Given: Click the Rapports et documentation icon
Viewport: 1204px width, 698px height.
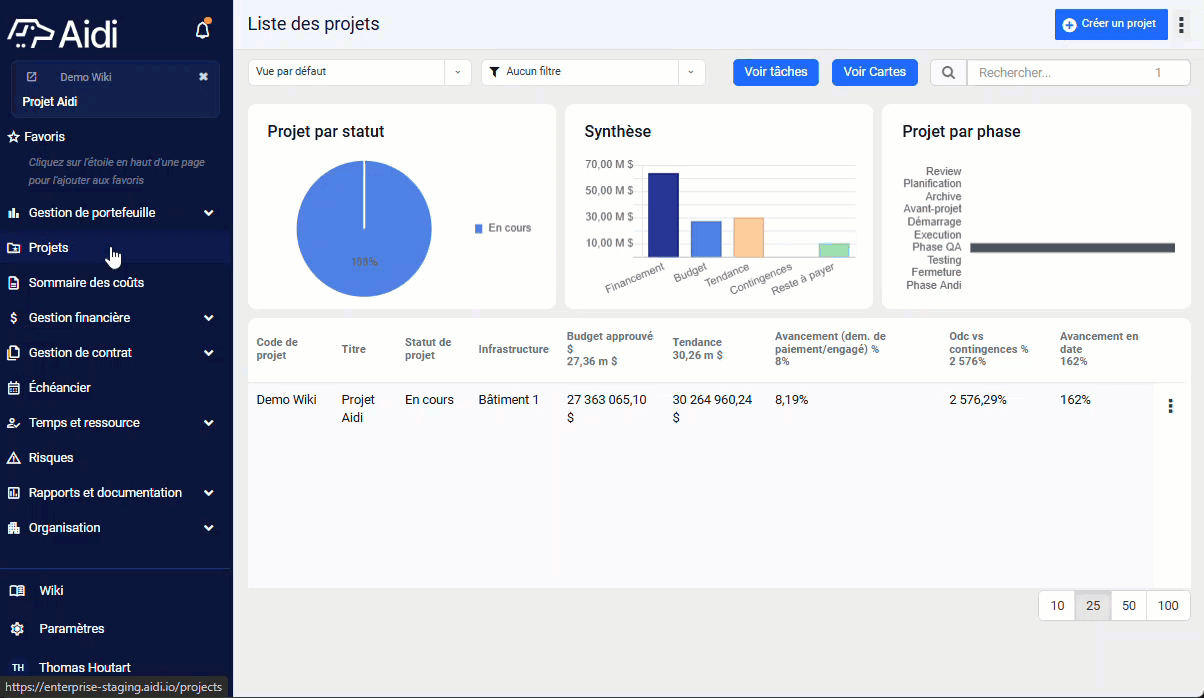Looking at the screenshot, I should point(14,493).
